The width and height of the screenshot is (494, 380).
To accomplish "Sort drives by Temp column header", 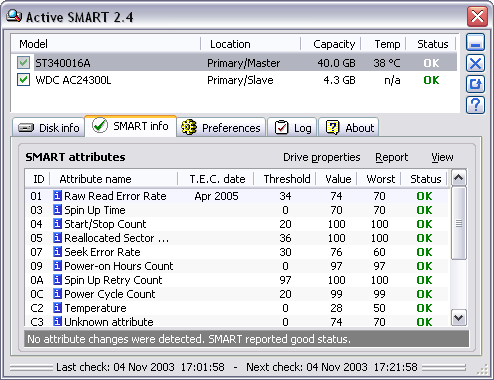I will pyautogui.click(x=383, y=44).
